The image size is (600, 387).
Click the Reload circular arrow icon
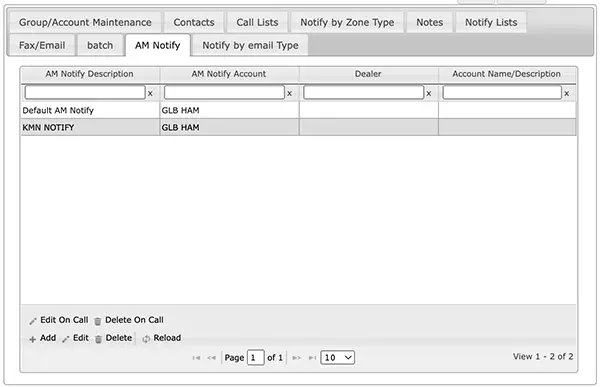pos(146,339)
